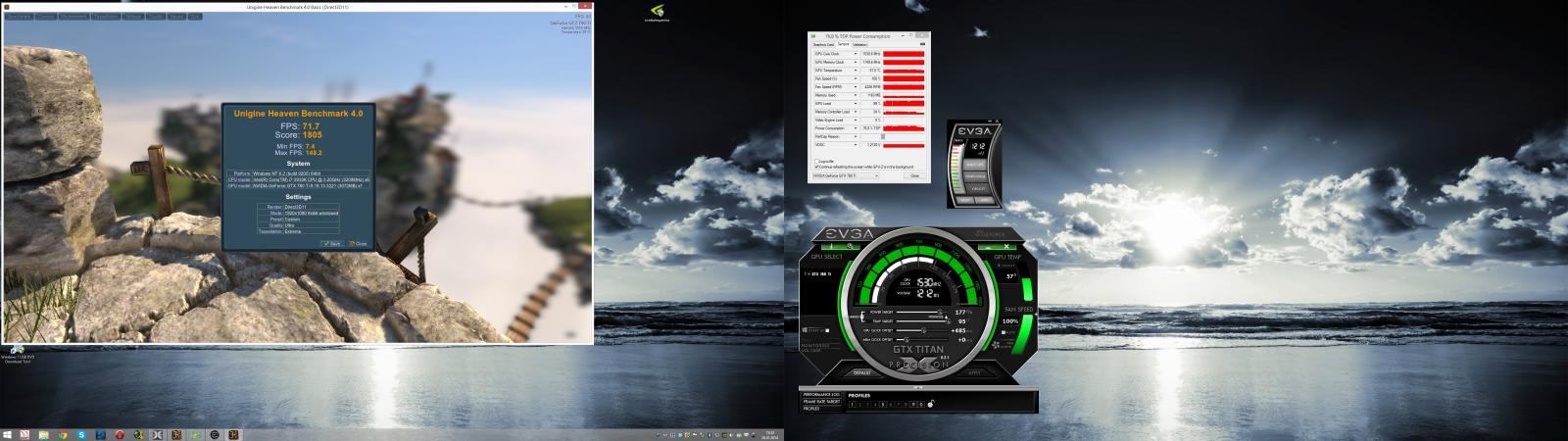This screenshot has width=1568, height=441.
Task: Toggle the Log to file checkbox
Action: pyautogui.click(x=817, y=161)
